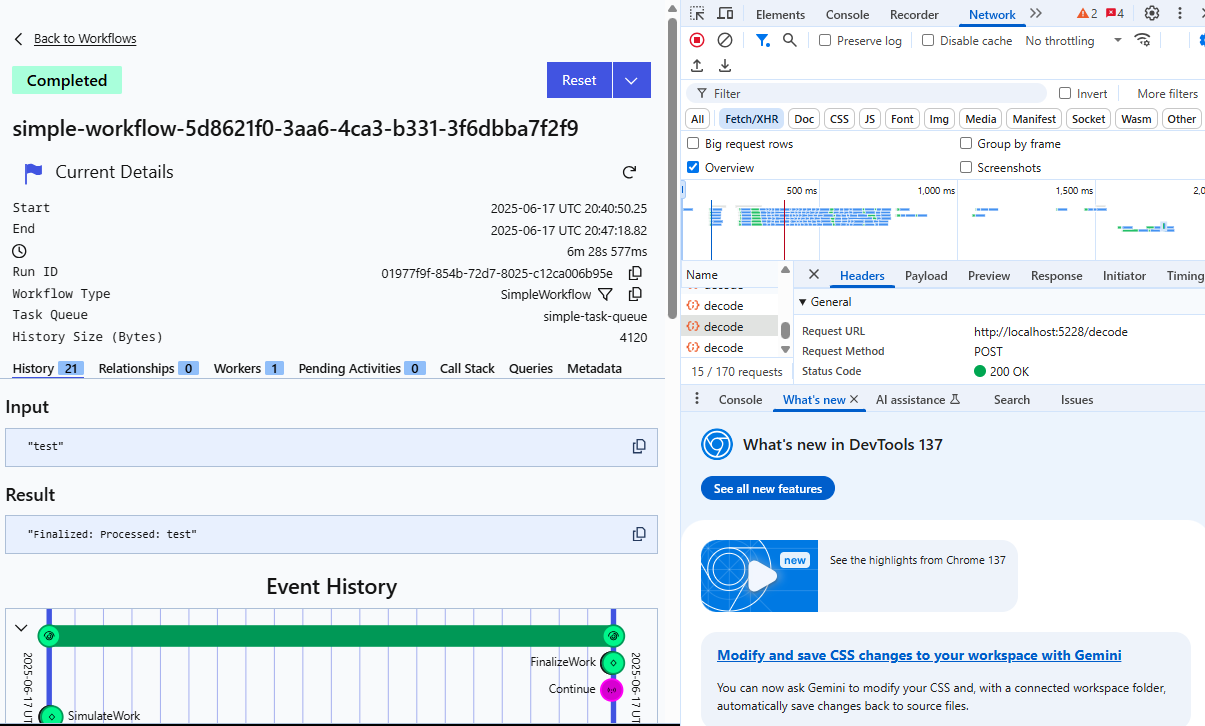The width and height of the screenshot is (1205, 726).
Task: Open DevTools settings gear
Action: 1152,14
